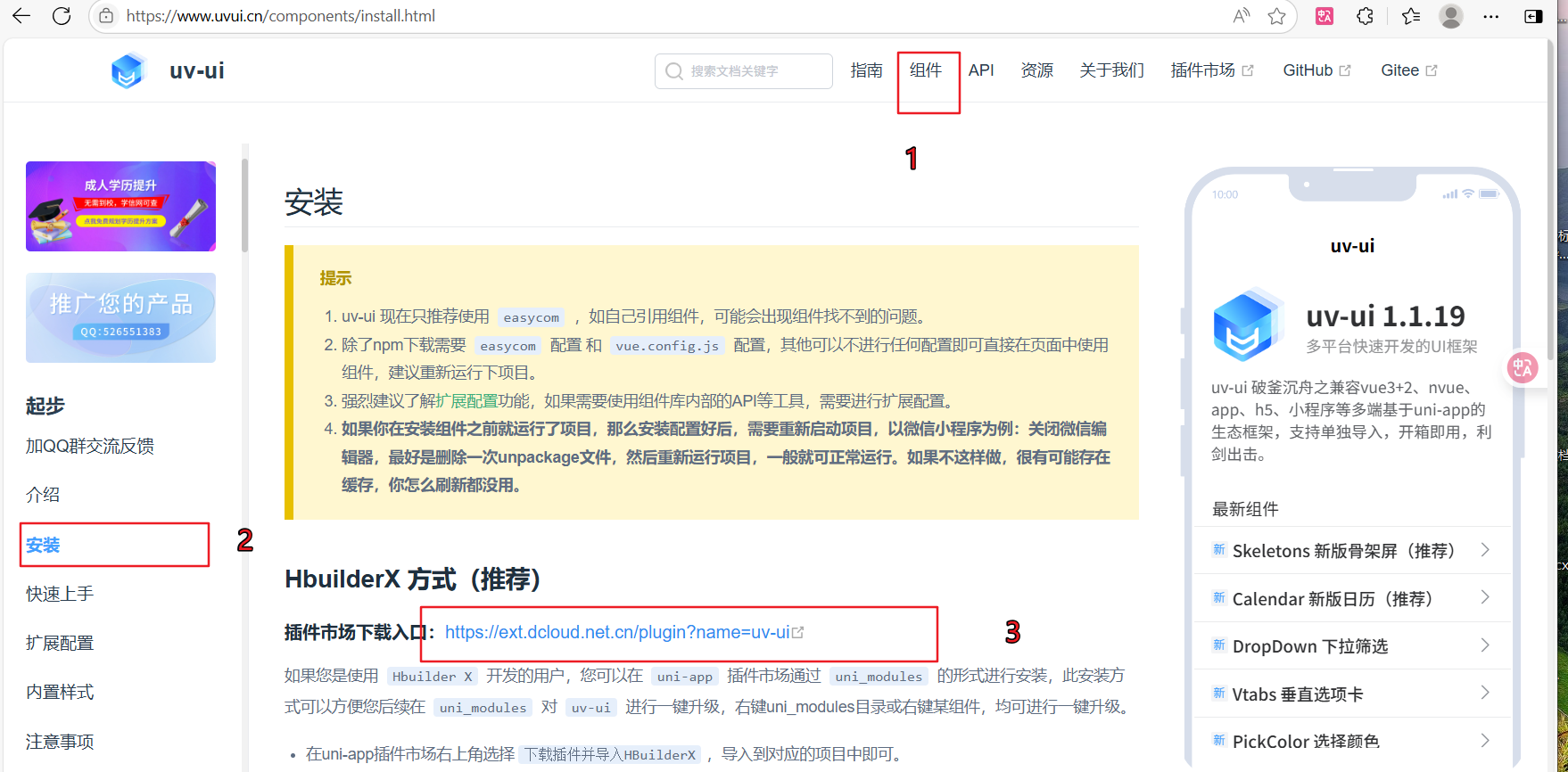Click the address bar URL
This screenshot has height=772, width=1568.
point(281,16)
